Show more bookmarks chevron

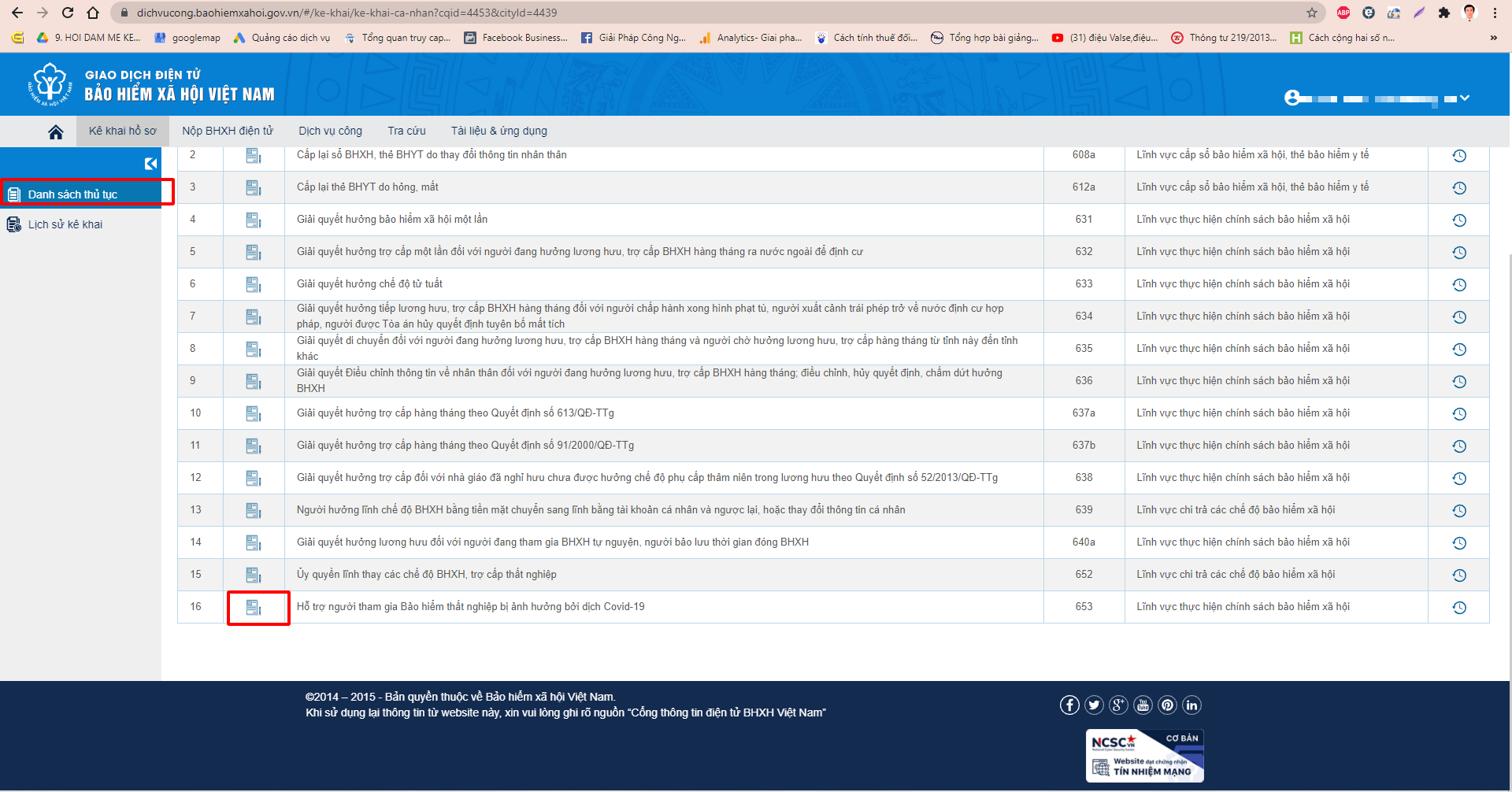(x=1493, y=38)
